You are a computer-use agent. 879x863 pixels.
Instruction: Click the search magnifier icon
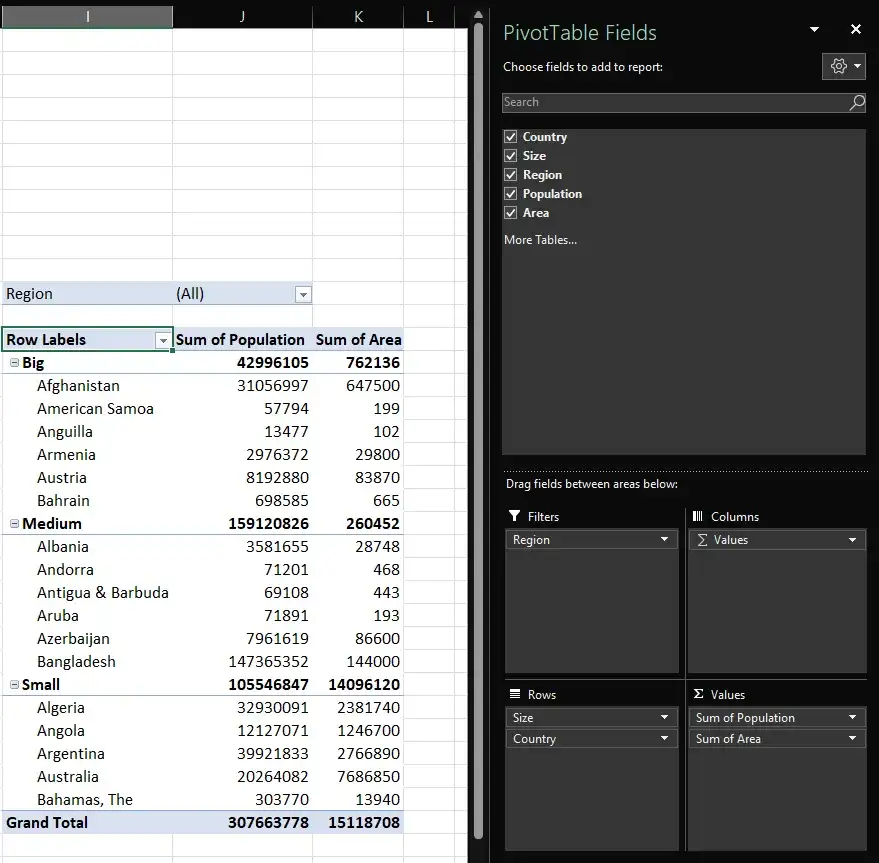click(x=856, y=102)
